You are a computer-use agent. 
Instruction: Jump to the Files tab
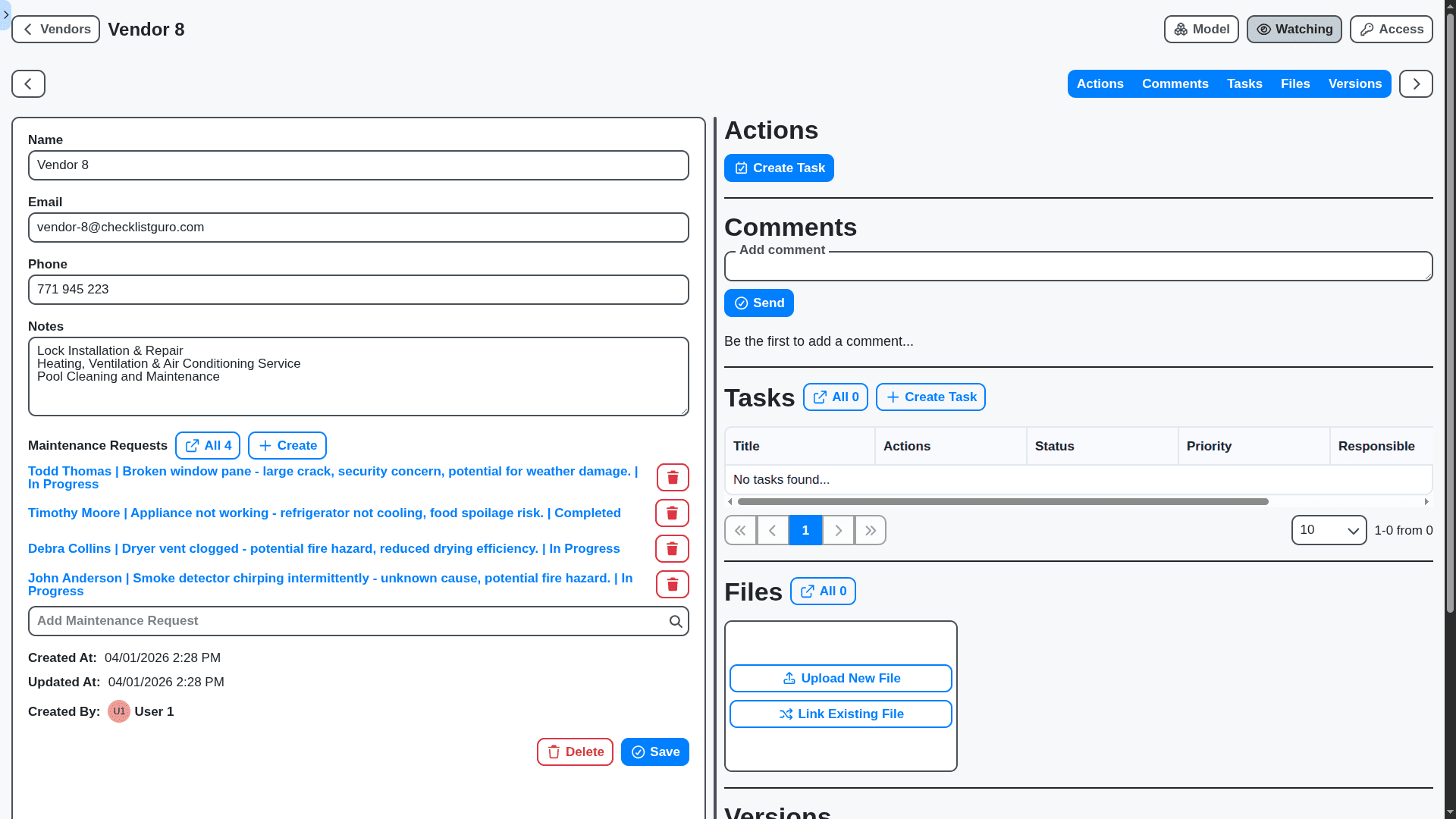coord(1294,84)
